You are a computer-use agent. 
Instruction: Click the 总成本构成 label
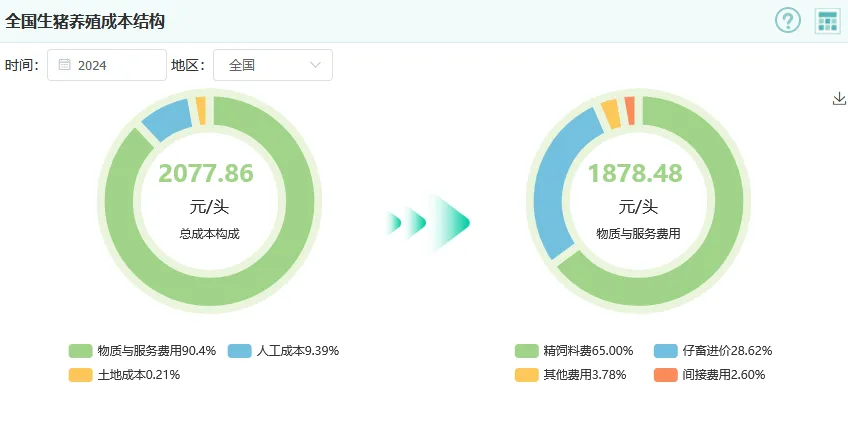click(x=209, y=234)
